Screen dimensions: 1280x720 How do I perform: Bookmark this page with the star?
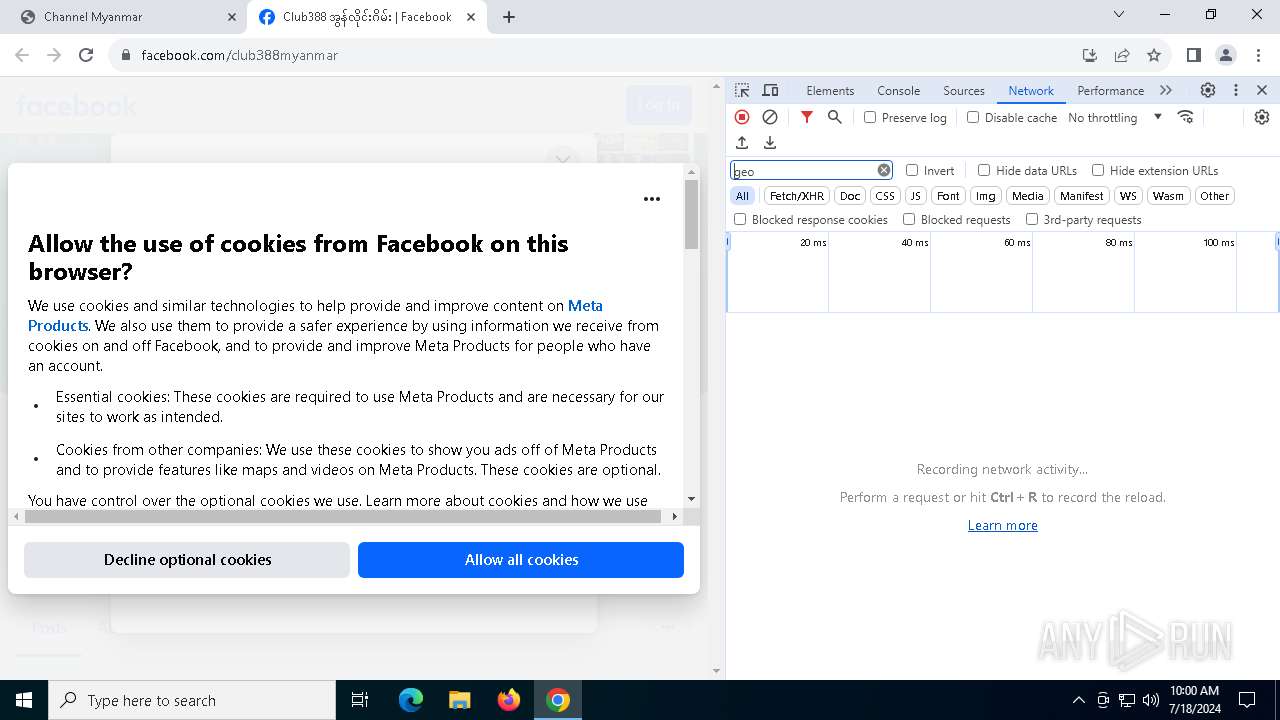point(1154,55)
